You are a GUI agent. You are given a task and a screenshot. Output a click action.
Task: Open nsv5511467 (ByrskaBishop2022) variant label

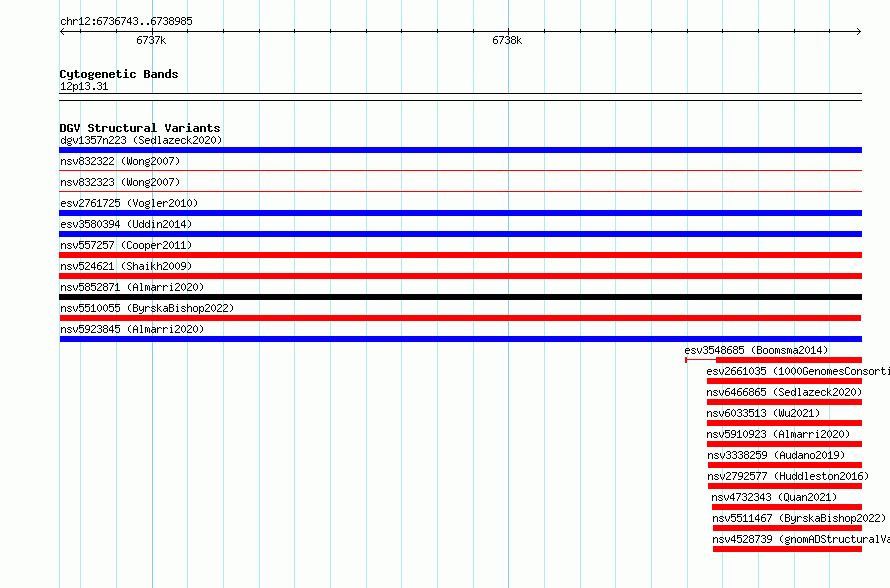[799, 518]
